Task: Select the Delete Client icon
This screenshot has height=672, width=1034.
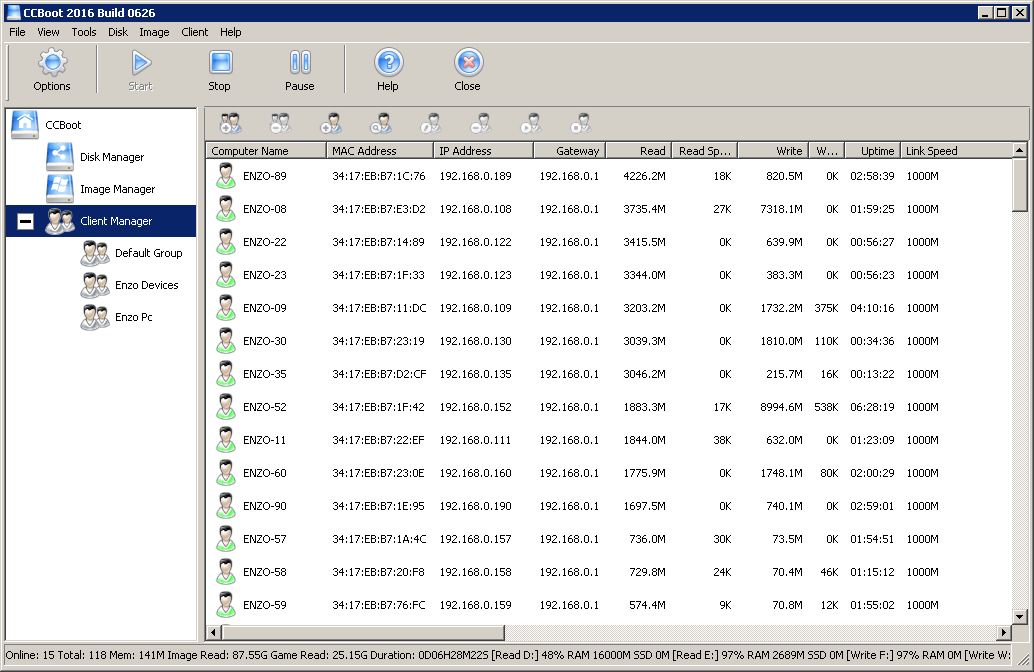Action: click(x=479, y=122)
